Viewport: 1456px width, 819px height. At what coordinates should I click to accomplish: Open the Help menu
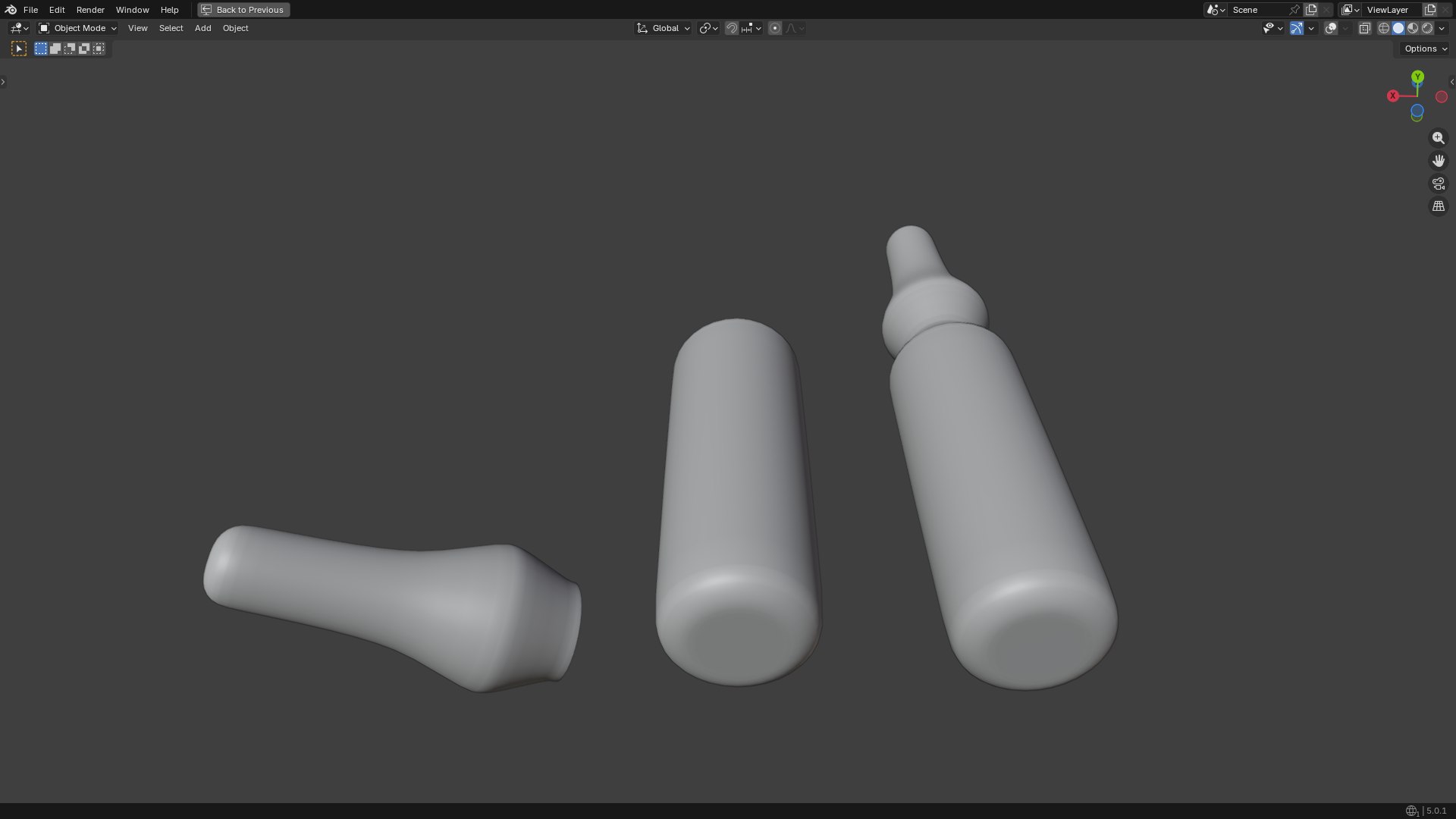[x=169, y=10]
